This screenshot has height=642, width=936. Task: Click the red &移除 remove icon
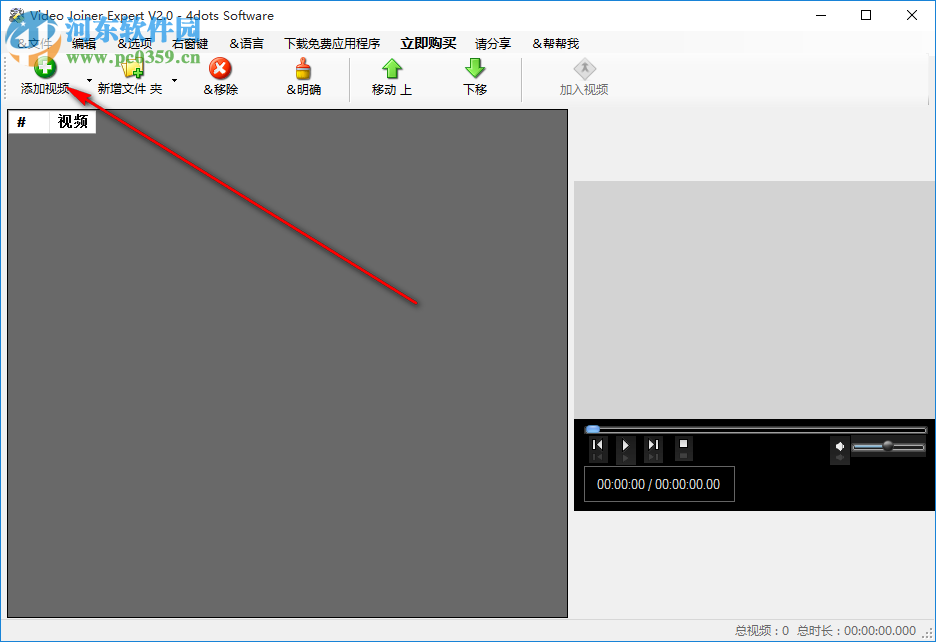[219, 68]
